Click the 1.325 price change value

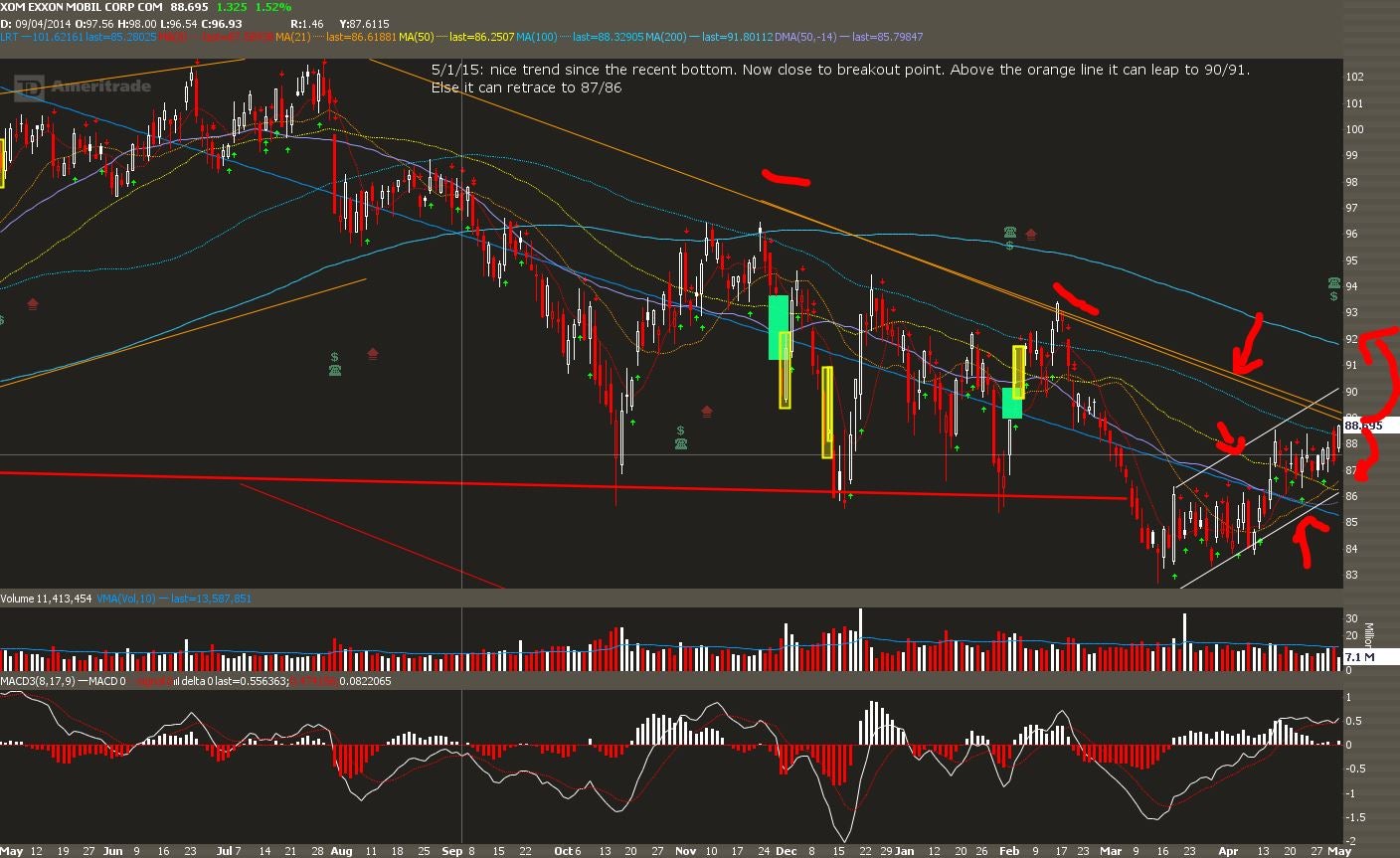[231, 7]
